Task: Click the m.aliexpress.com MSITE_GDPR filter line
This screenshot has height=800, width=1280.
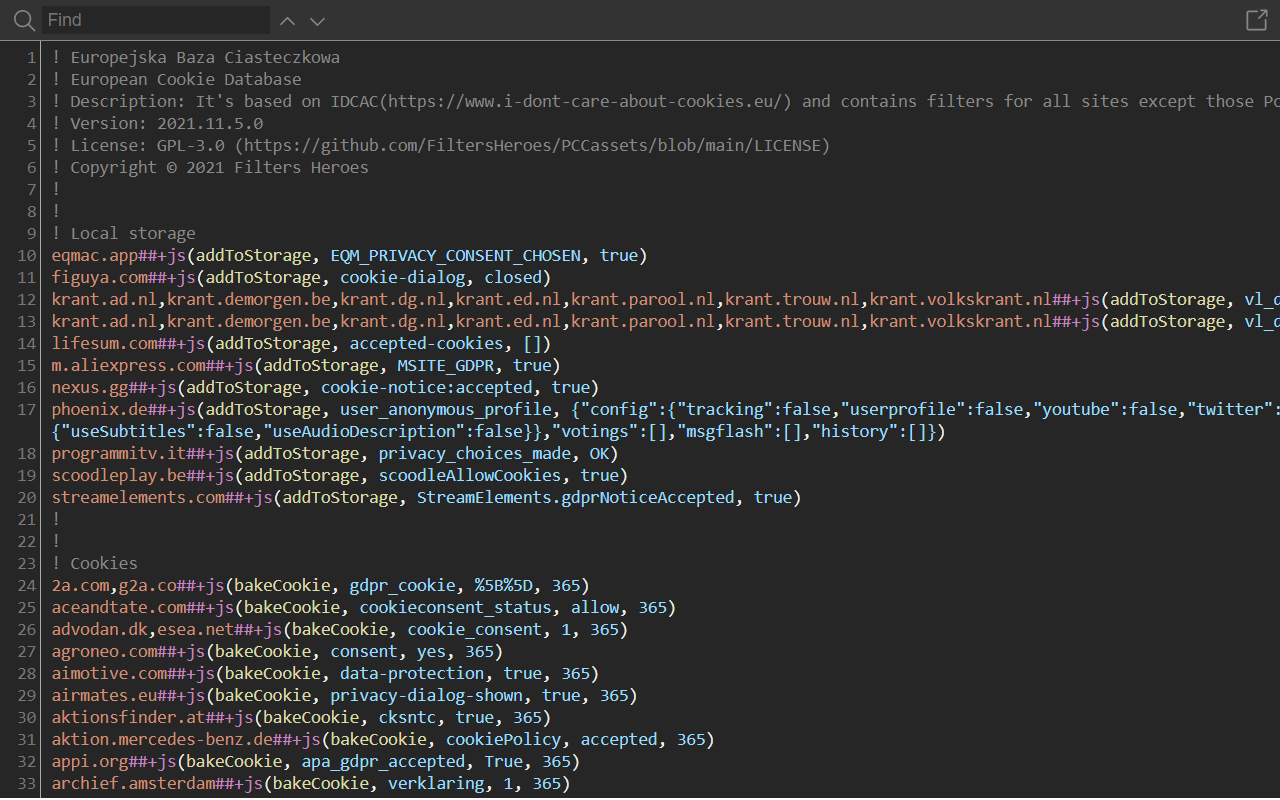Action: click(306, 365)
